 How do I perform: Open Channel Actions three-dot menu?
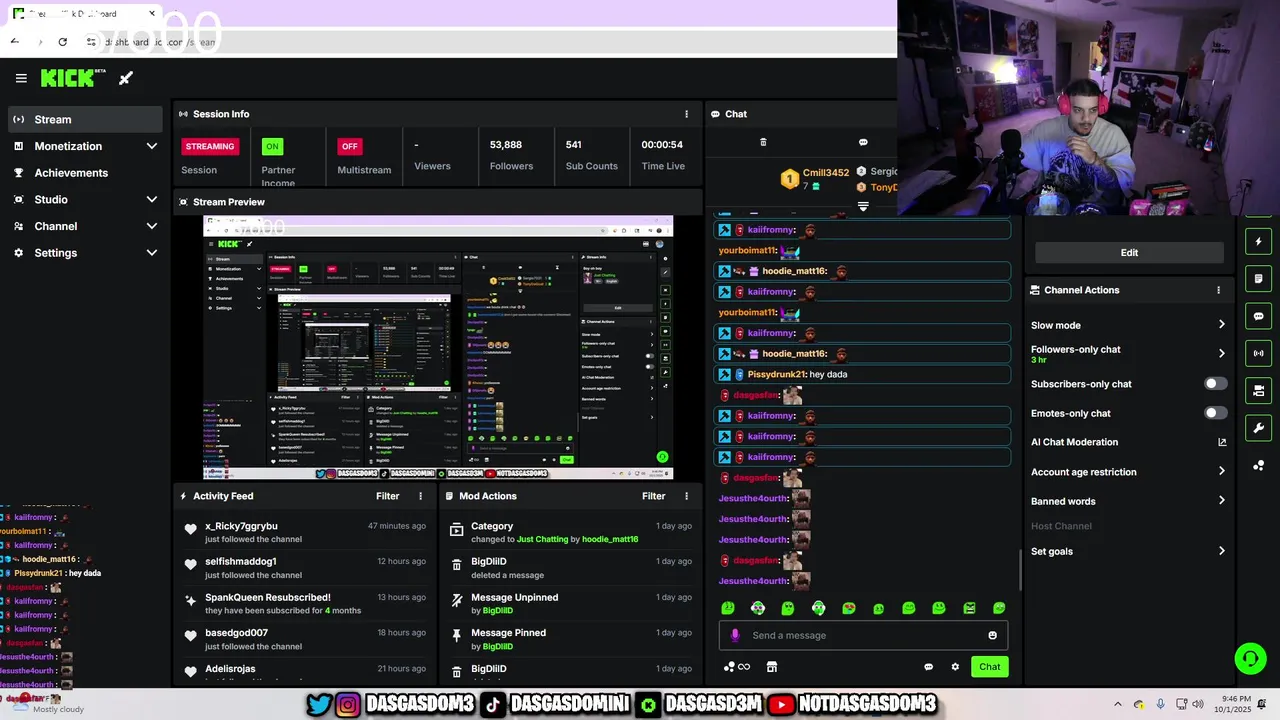click(1218, 290)
